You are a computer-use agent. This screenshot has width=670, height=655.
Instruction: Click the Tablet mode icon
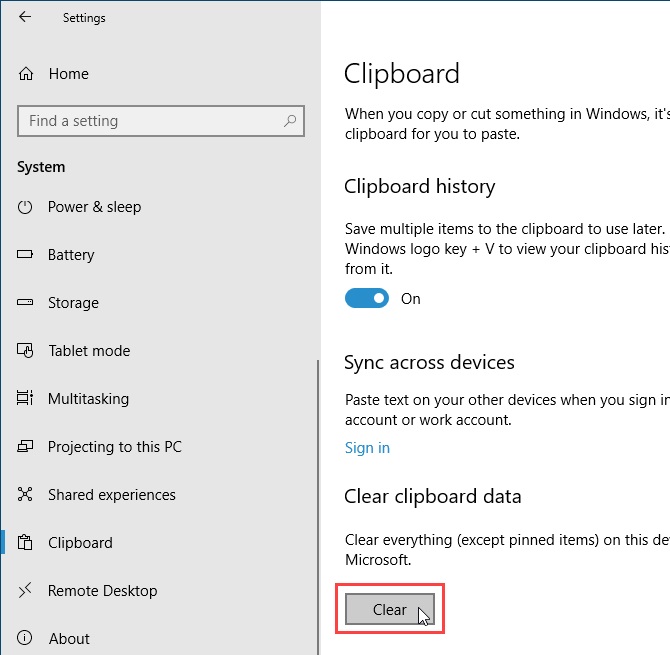tap(25, 351)
